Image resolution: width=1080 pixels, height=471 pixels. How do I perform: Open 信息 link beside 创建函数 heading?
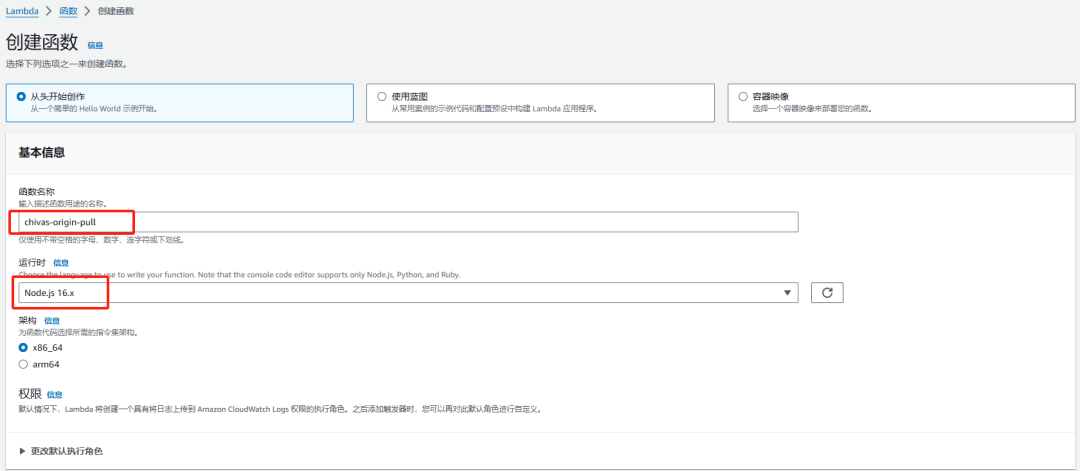[x=95, y=45]
